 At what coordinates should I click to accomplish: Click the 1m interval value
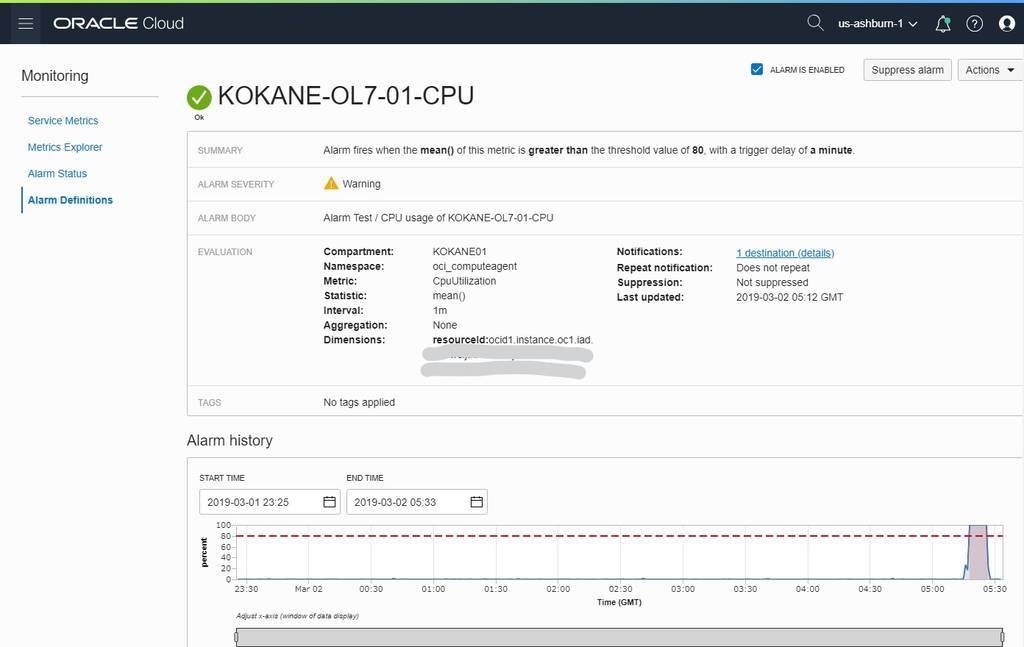[440, 310]
